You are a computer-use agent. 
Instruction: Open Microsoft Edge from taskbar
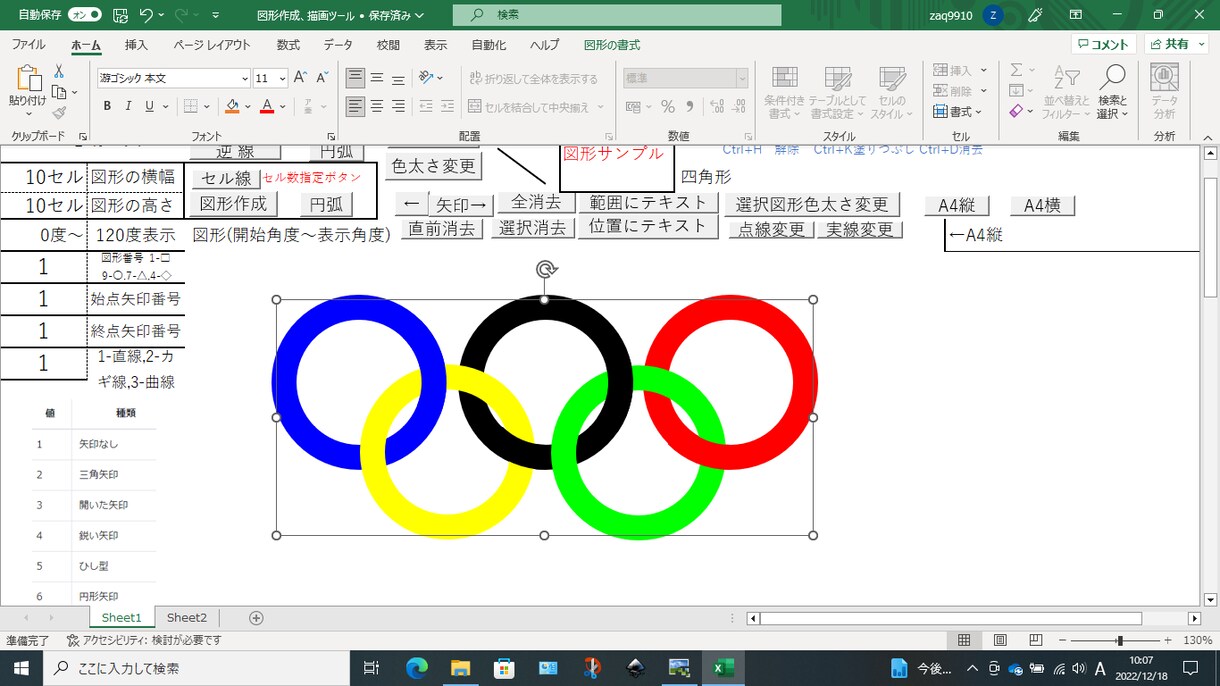pyautogui.click(x=417, y=668)
